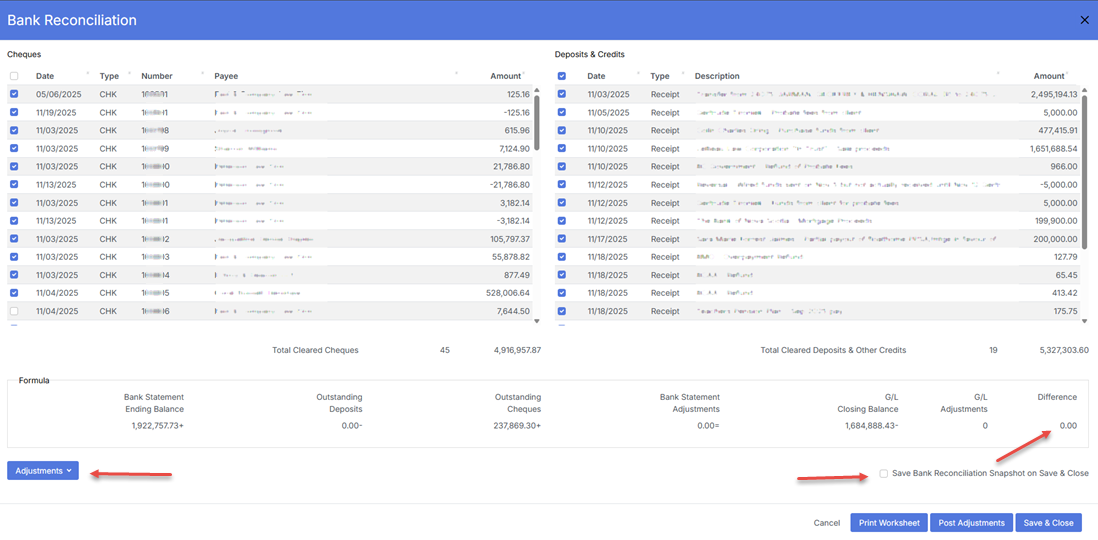Sort cheques by Number column header
Image resolution: width=1098 pixels, height=540 pixels.
(157, 76)
